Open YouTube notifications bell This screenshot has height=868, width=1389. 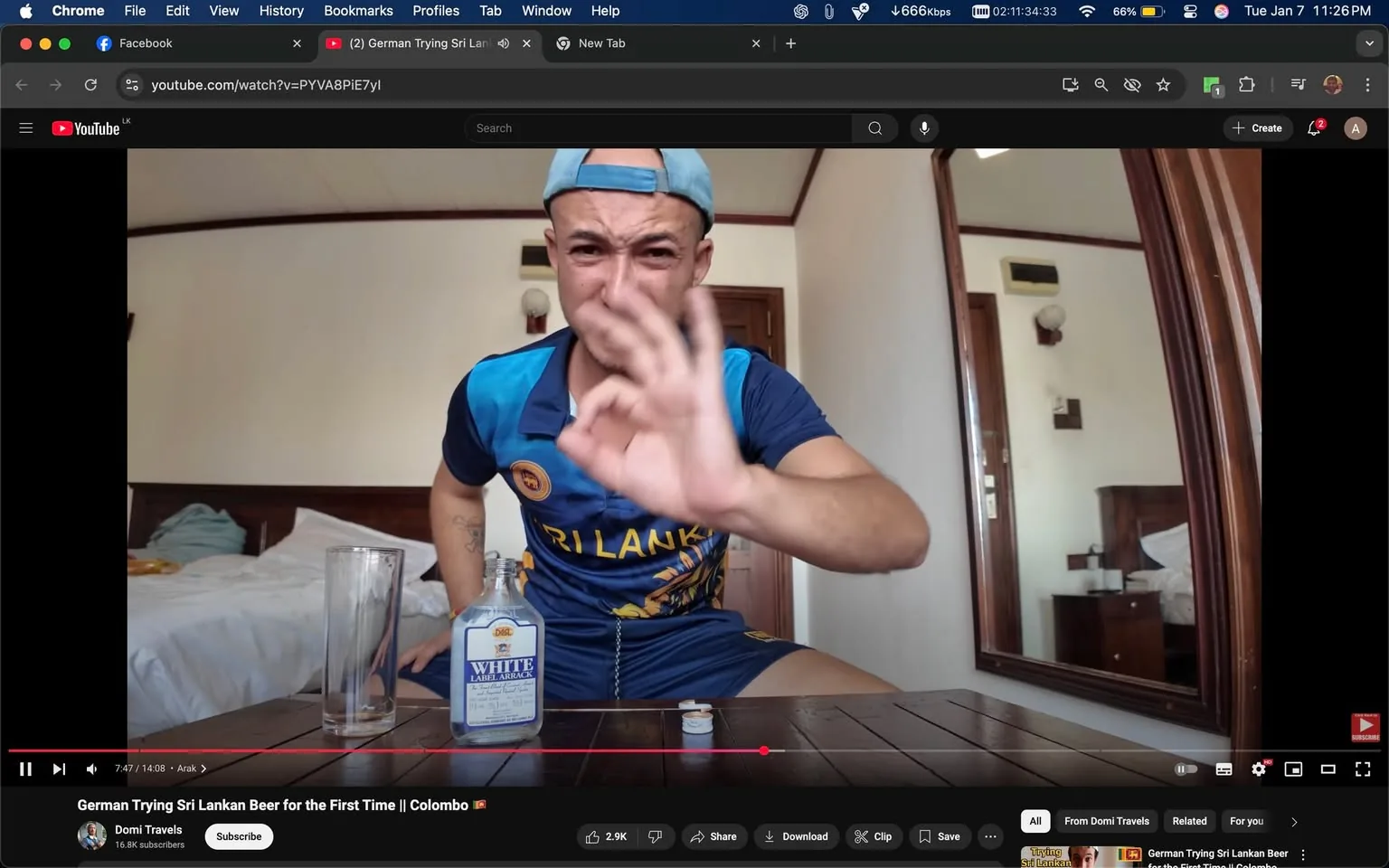(x=1313, y=127)
